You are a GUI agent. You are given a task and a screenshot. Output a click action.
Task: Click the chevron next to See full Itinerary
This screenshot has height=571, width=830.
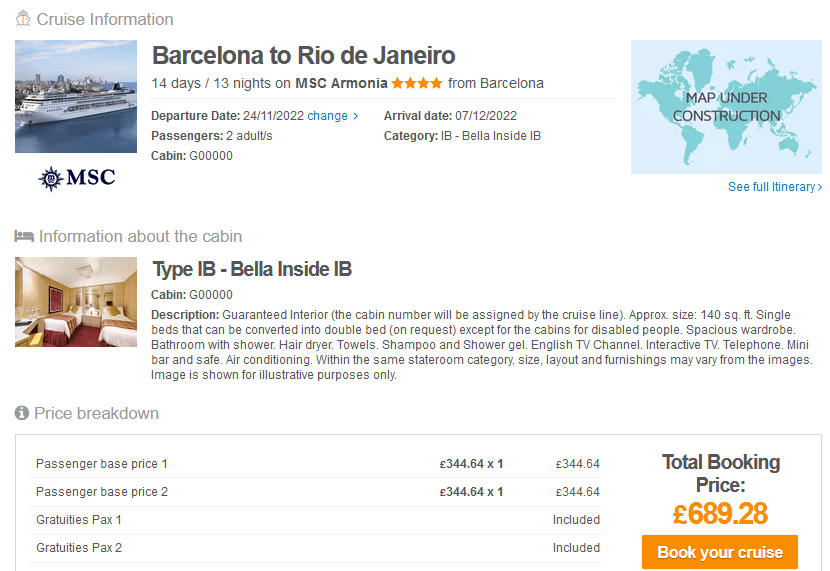(820, 187)
